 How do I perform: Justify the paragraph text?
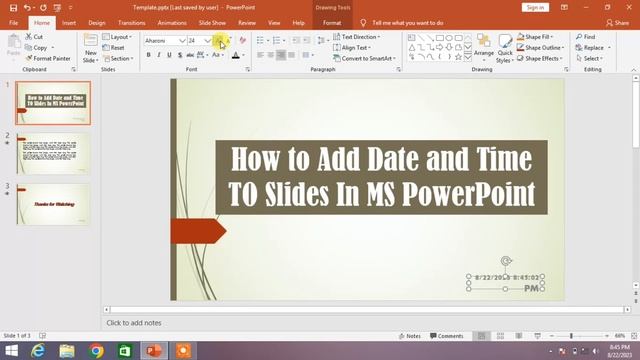click(291, 55)
